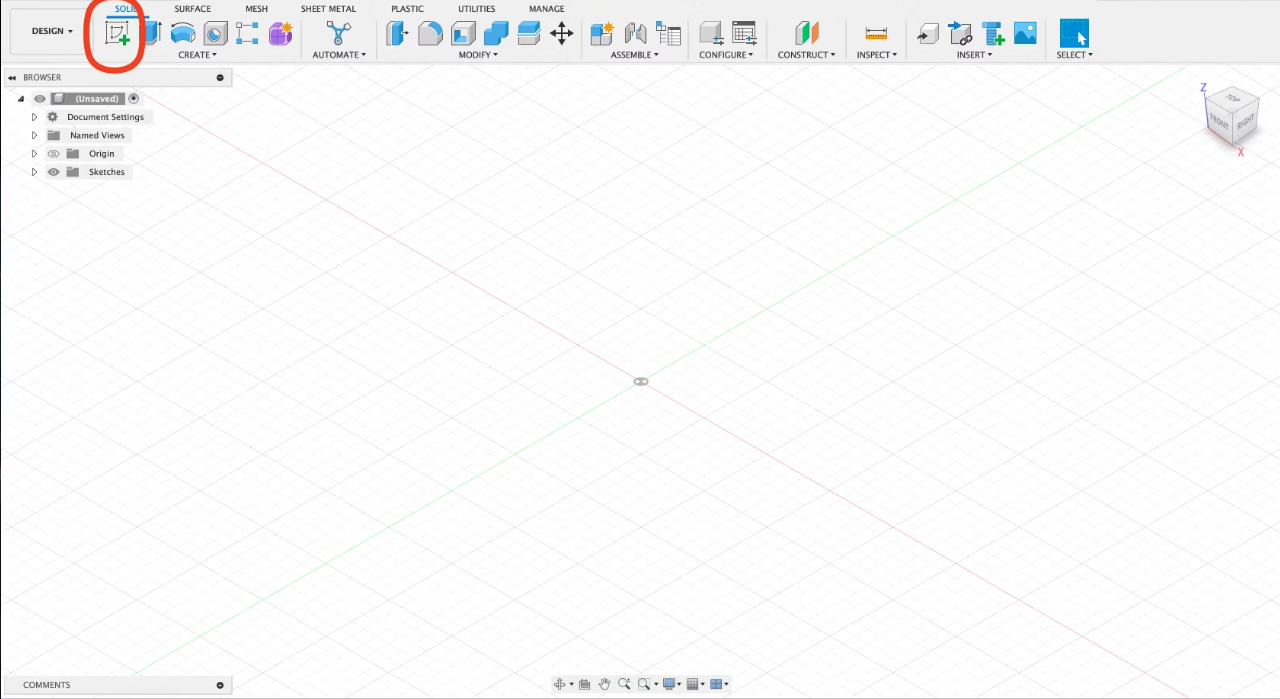
Task: Switch to the SURFACE tab
Action: click(192, 9)
